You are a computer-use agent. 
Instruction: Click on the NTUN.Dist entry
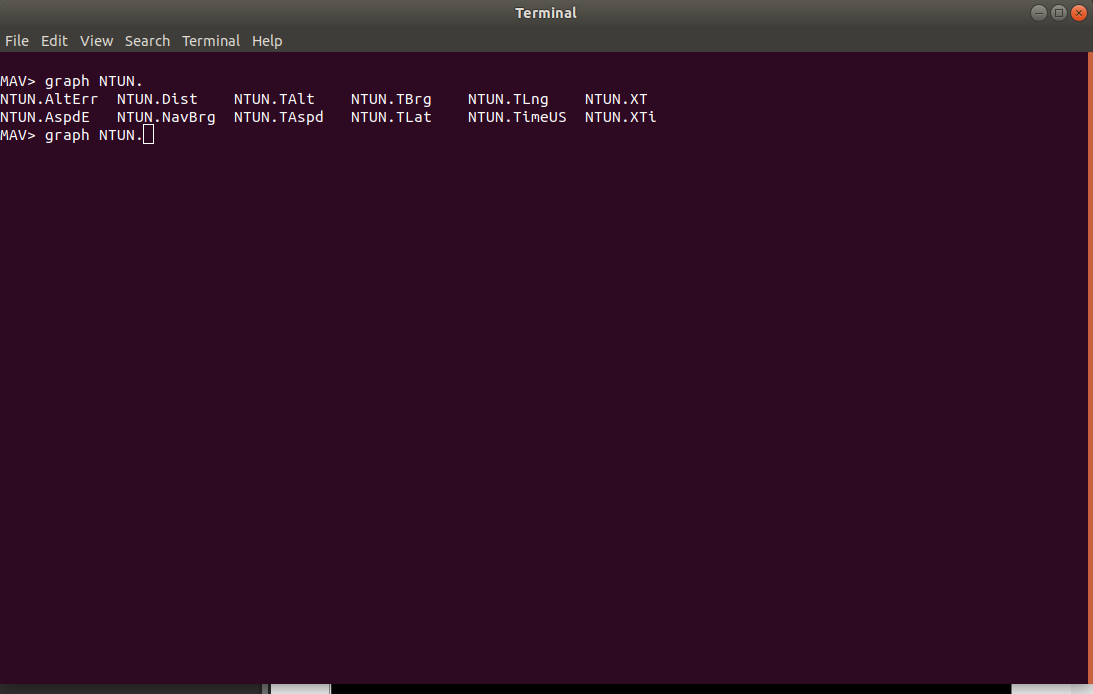pos(157,99)
